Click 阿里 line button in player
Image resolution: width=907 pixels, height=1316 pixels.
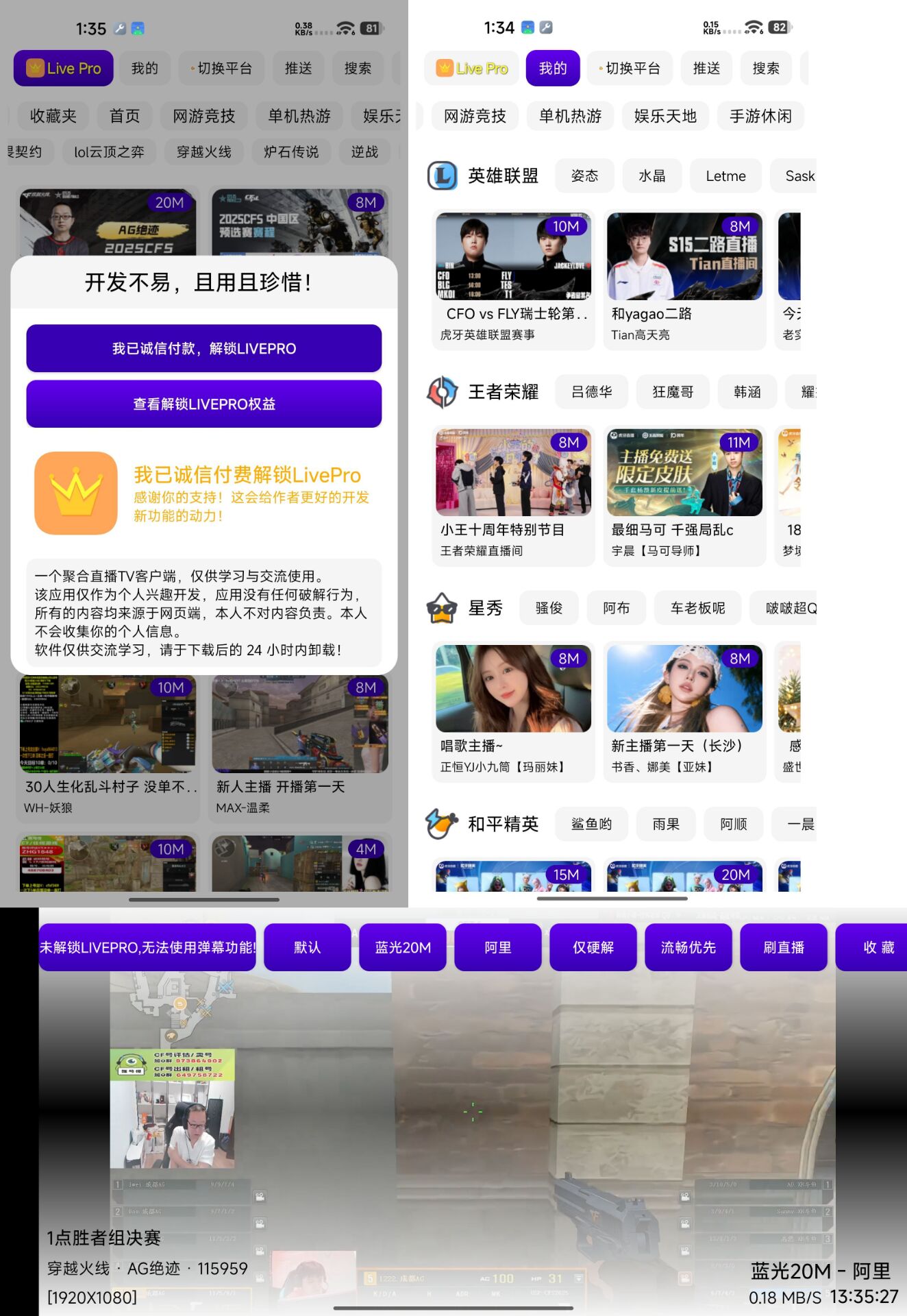tap(498, 947)
